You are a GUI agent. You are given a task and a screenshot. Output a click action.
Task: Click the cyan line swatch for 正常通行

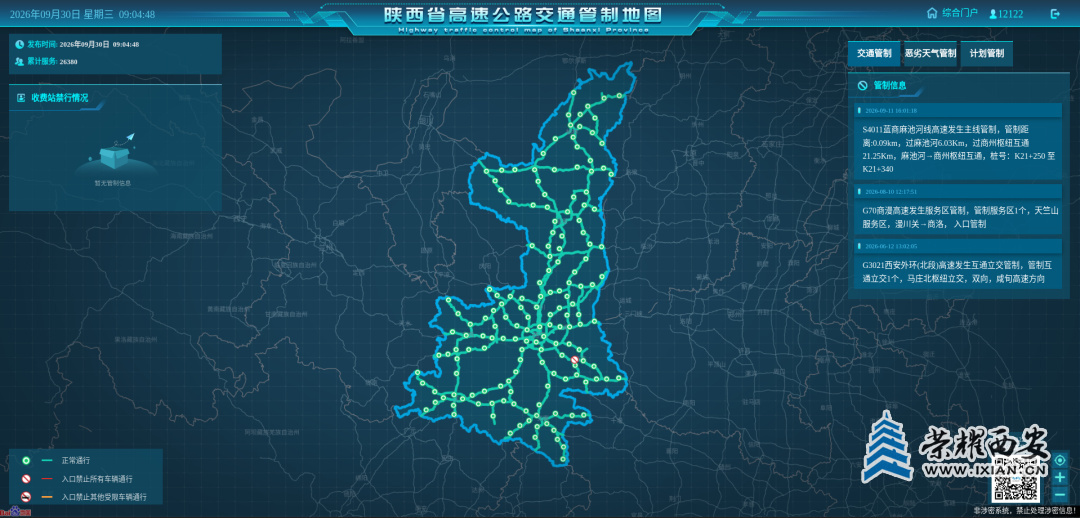(47, 460)
